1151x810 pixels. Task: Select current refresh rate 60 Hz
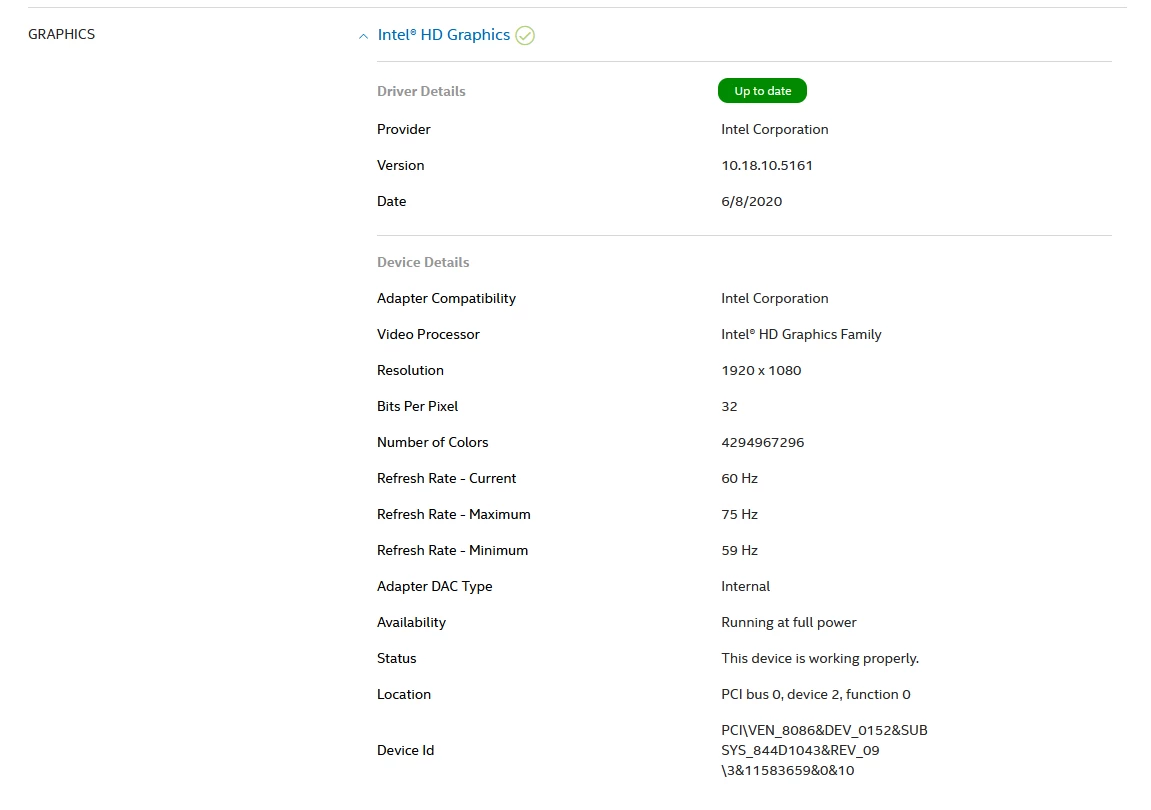tap(739, 478)
